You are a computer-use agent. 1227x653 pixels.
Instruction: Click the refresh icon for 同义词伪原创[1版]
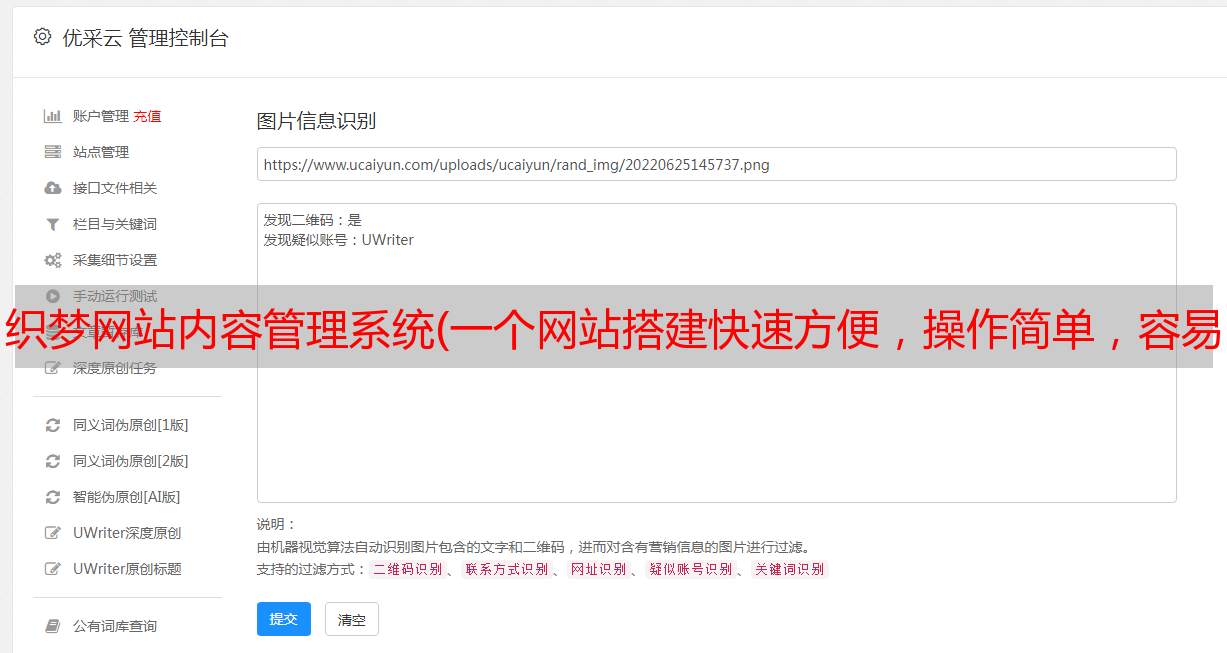coord(53,425)
